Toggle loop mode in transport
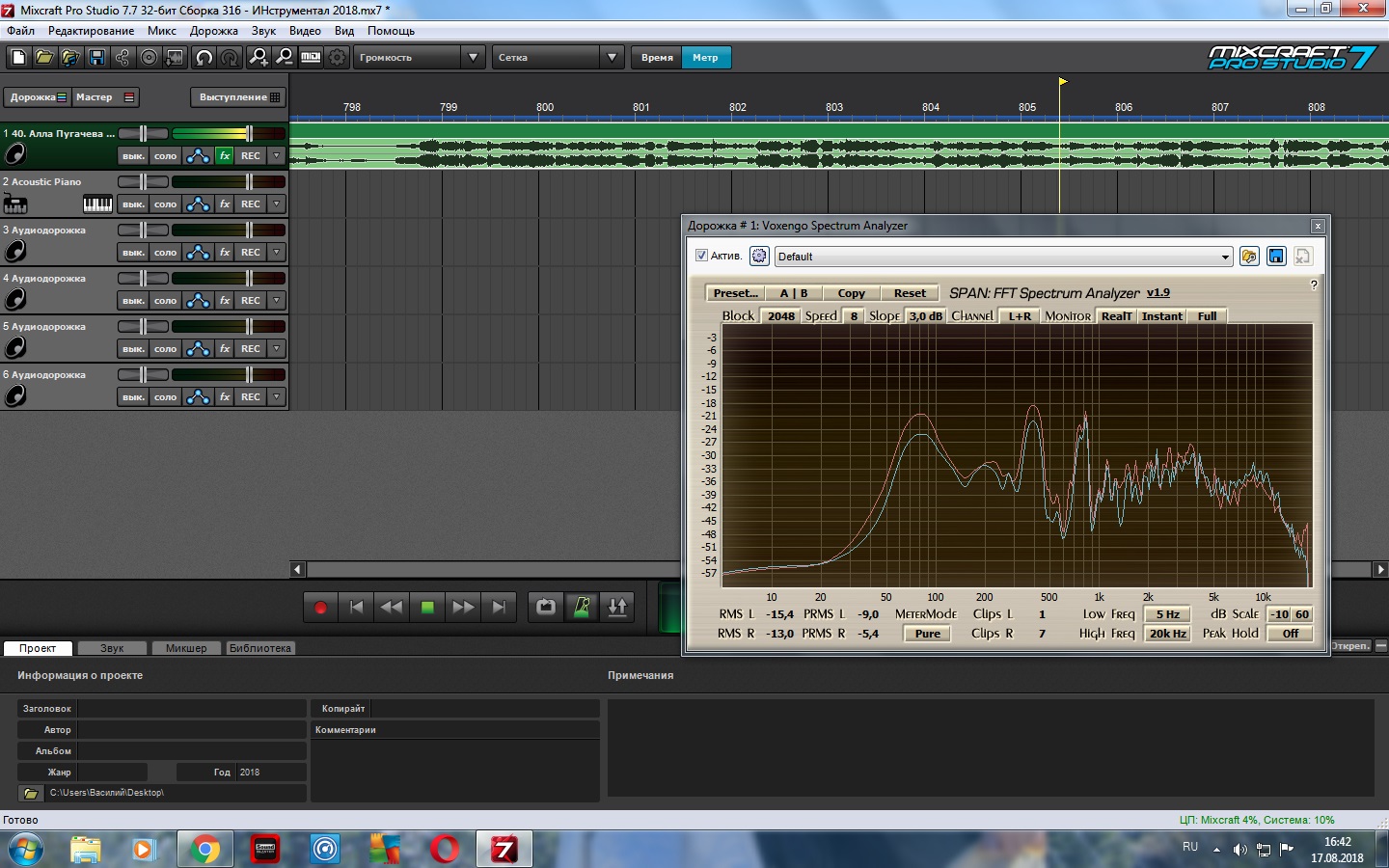Image resolution: width=1389 pixels, height=868 pixels. 546,608
